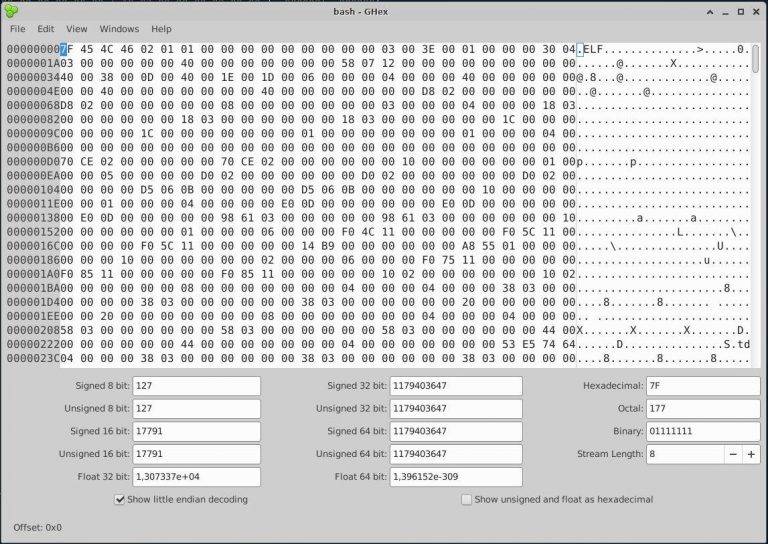Click the Signed 32 bit field
This screenshot has width=768, height=544.
point(456,386)
